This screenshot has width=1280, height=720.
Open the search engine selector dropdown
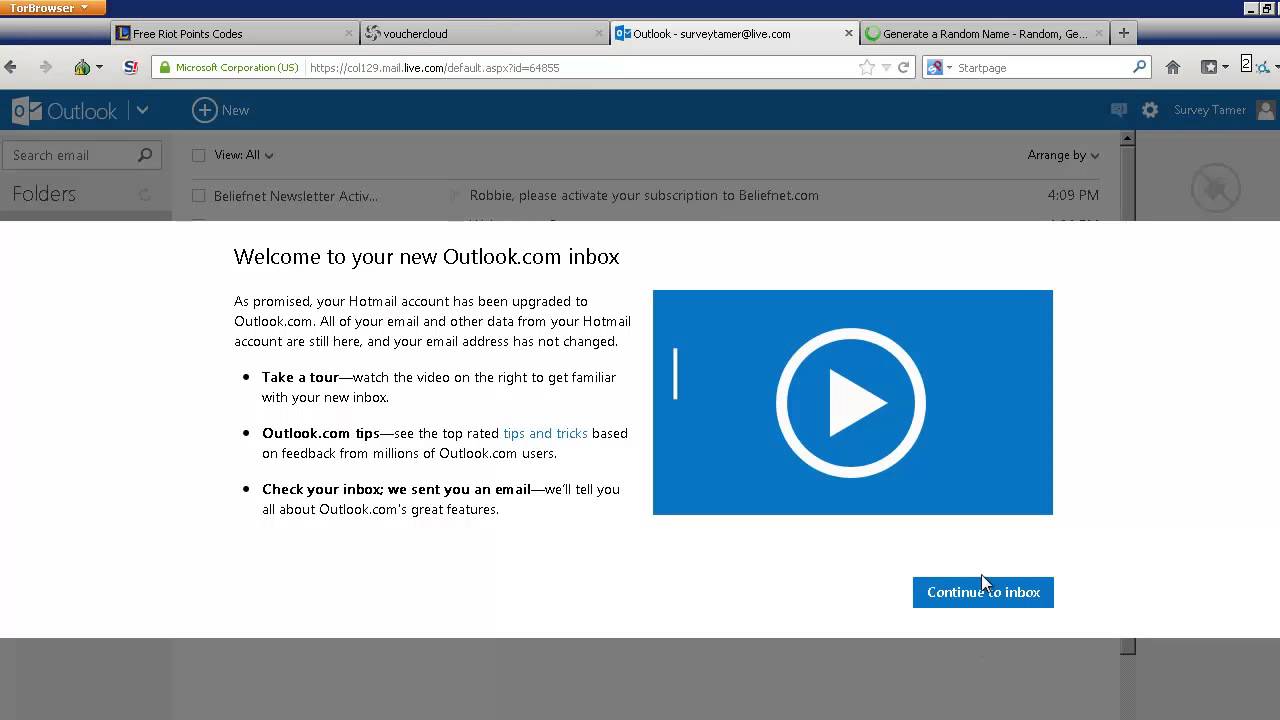[x=939, y=67]
